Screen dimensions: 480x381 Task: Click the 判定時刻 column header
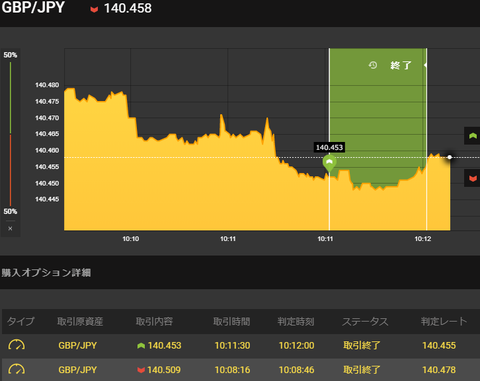pos(296,321)
